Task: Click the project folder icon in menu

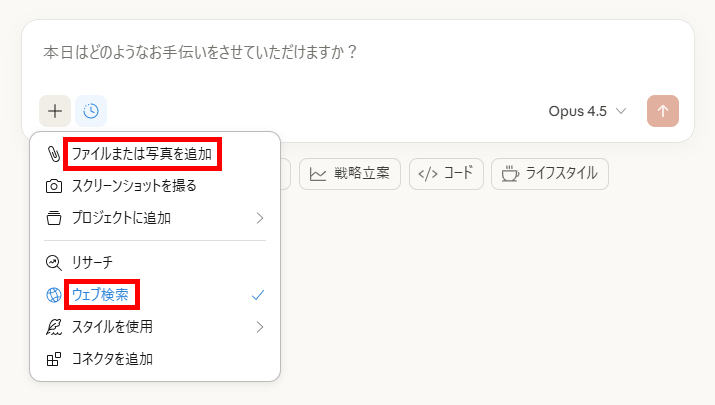Action: tap(54, 217)
